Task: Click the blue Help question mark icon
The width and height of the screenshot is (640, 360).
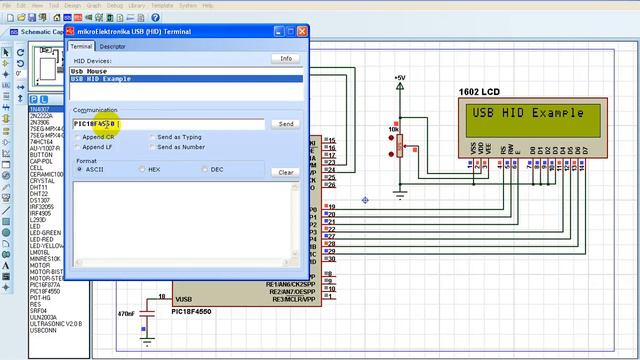Action: click(x=155, y=18)
